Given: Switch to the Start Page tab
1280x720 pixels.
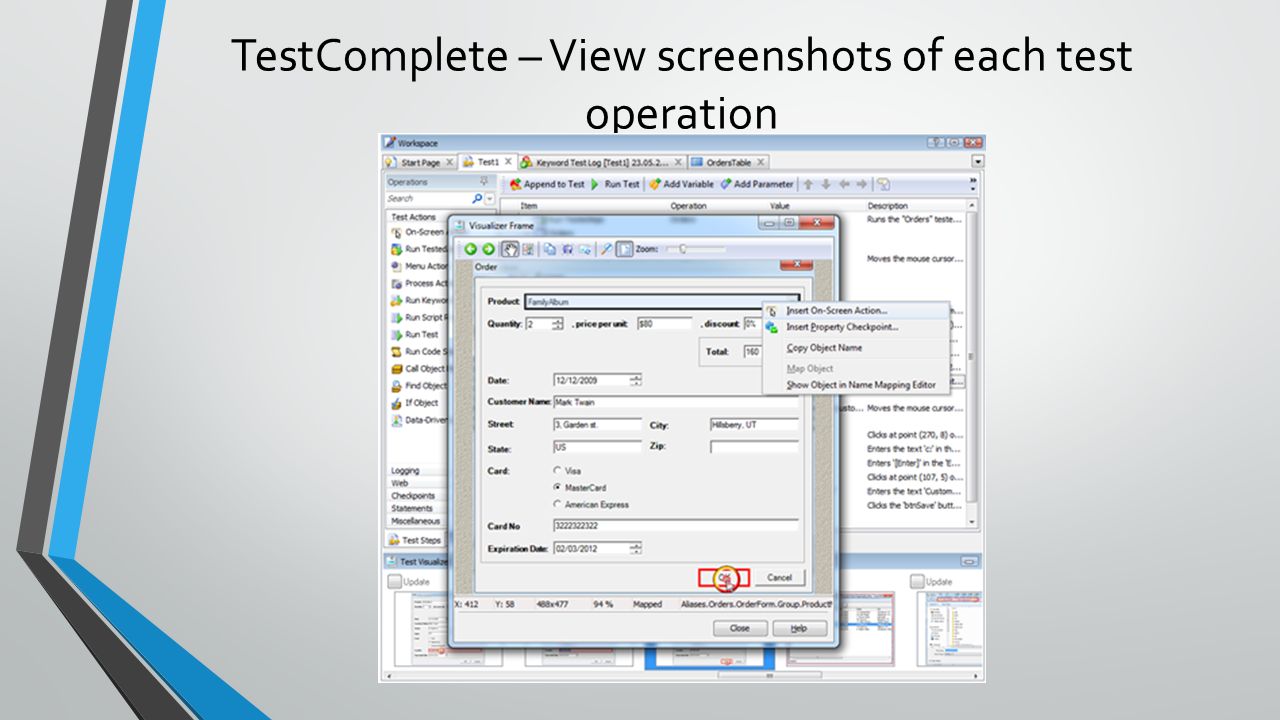Looking at the screenshot, I should tap(420, 162).
